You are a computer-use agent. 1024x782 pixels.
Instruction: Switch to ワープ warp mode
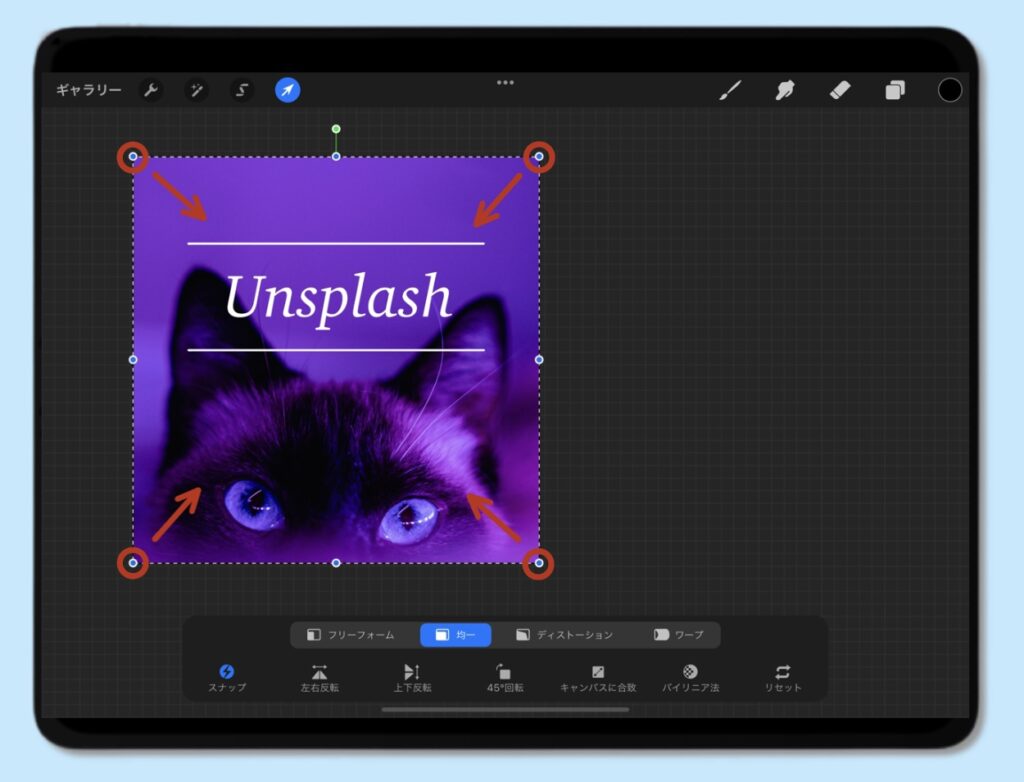coord(679,635)
